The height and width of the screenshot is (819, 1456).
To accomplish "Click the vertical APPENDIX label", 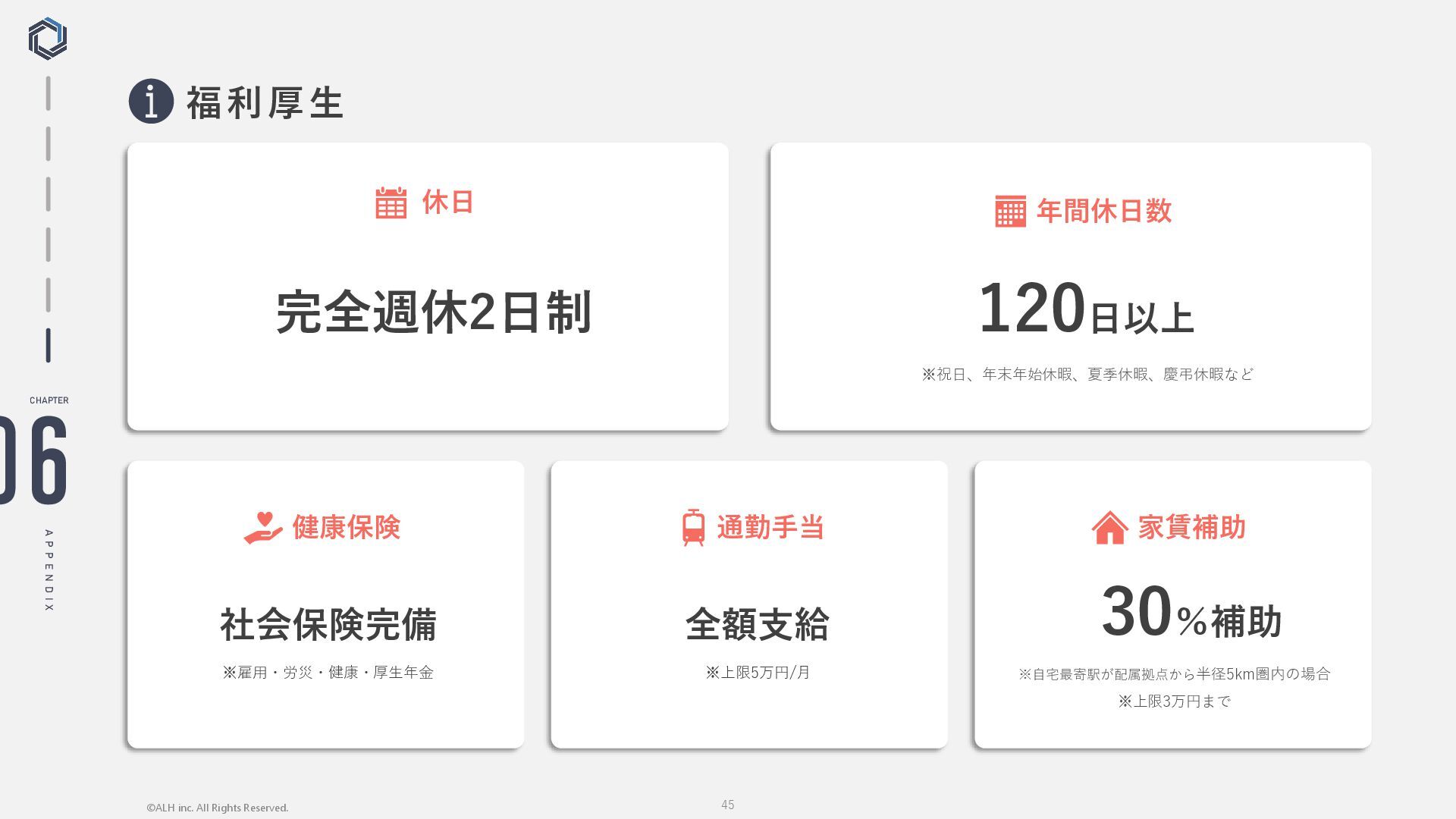I will [x=49, y=570].
